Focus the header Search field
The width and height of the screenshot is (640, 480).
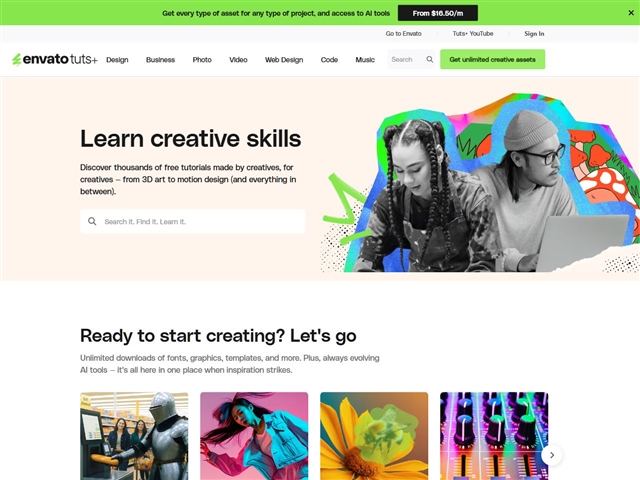pyautogui.click(x=407, y=60)
